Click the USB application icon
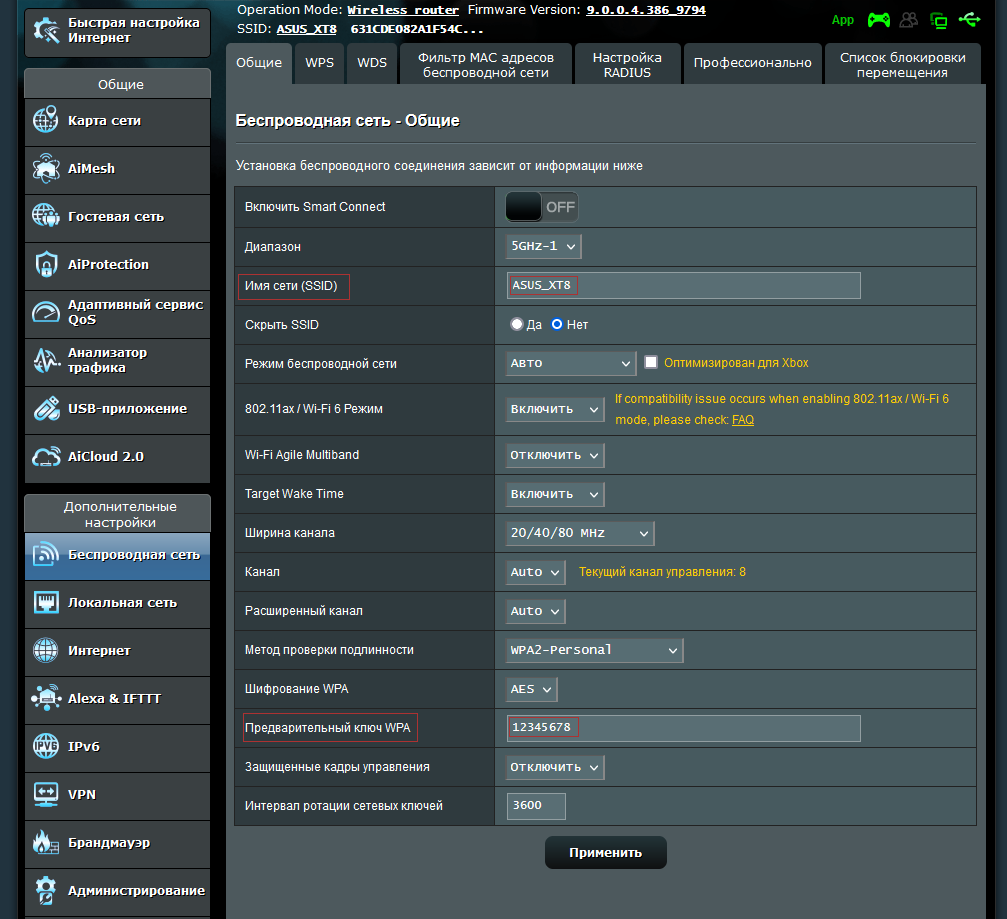Screen dimensions: 1007x919 46,408
